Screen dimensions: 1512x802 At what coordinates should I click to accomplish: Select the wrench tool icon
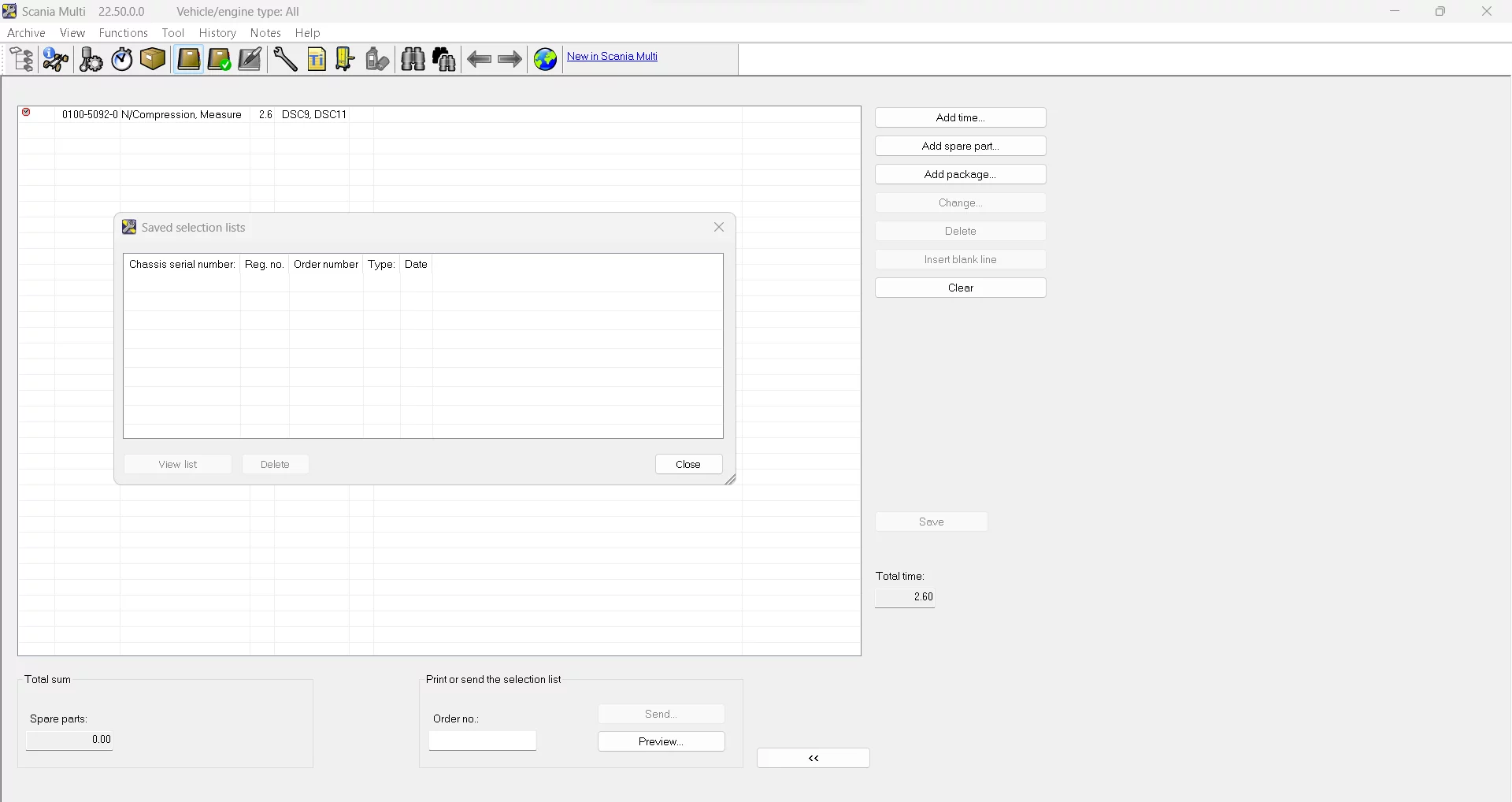pyautogui.click(x=285, y=60)
